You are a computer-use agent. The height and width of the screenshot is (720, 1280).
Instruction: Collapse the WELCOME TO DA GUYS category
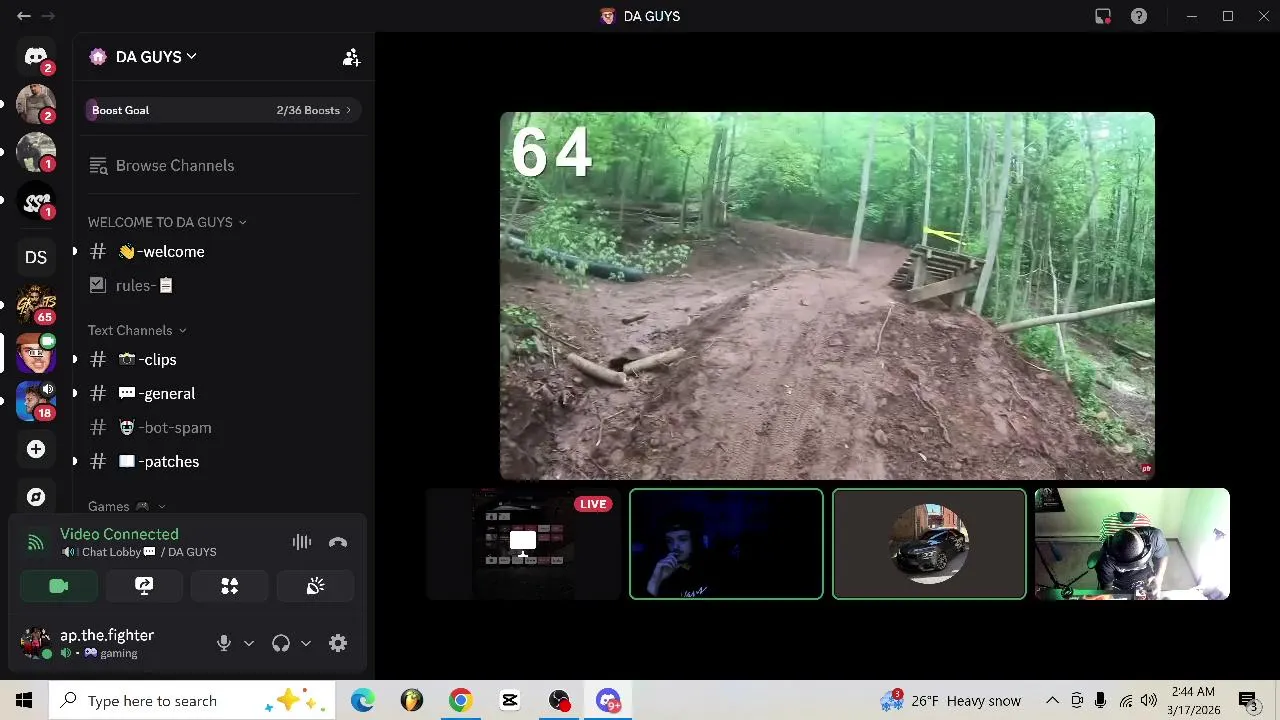point(167,222)
